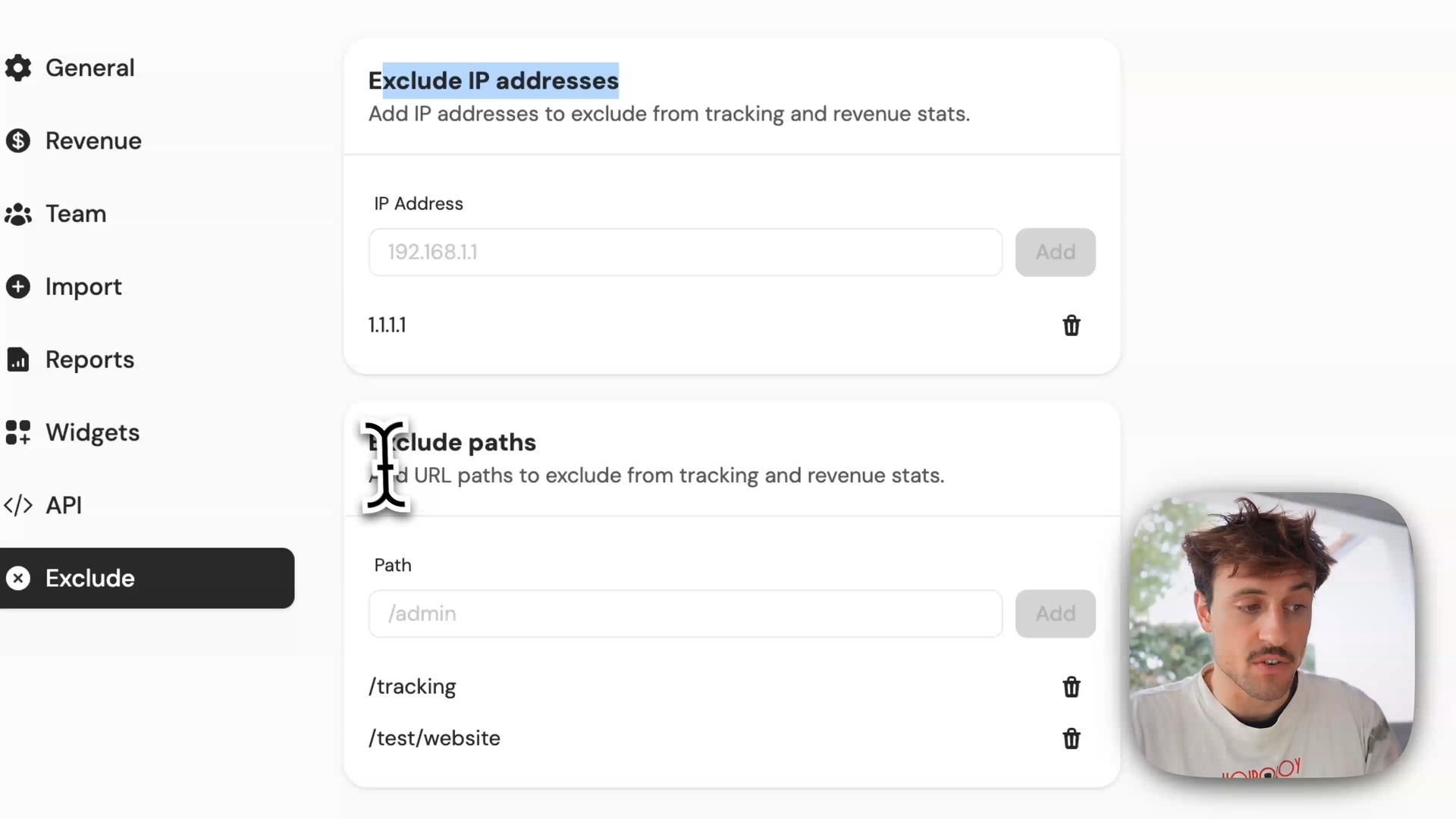Delete the /tracking excluded path
The width and height of the screenshot is (1456, 819).
point(1071,687)
